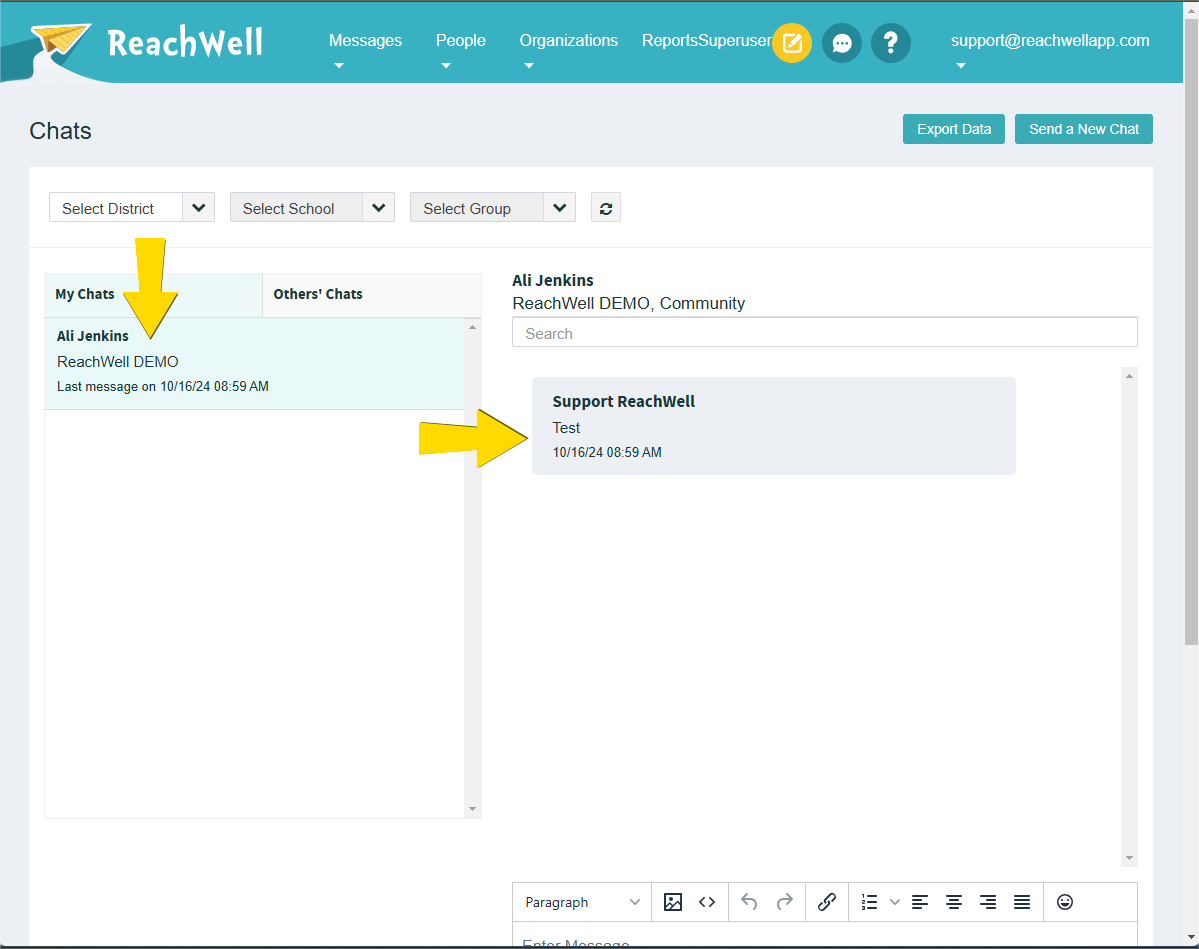The width and height of the screenshot is (1199, 949).
Task: Justify the message text
Action: [x=1022, y=902]
